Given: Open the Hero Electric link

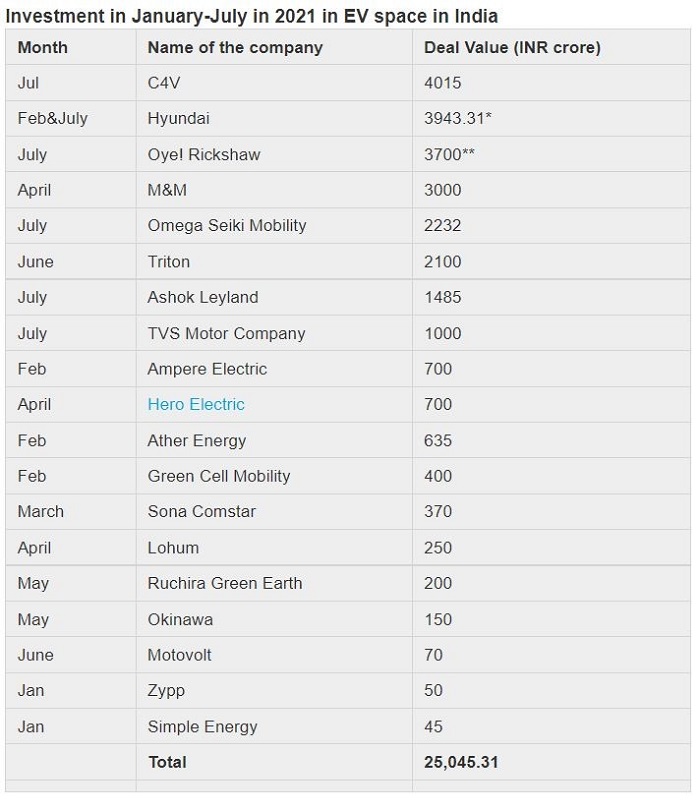Looking at the screenshot, I should 196,404.
